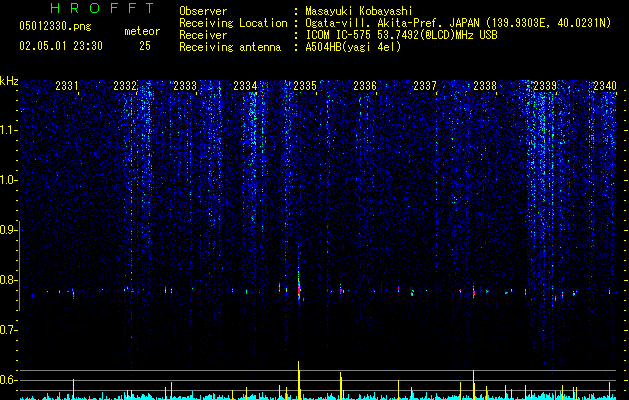Click the 2332 time marker
629x400 pixels.
tap(125, 85)
